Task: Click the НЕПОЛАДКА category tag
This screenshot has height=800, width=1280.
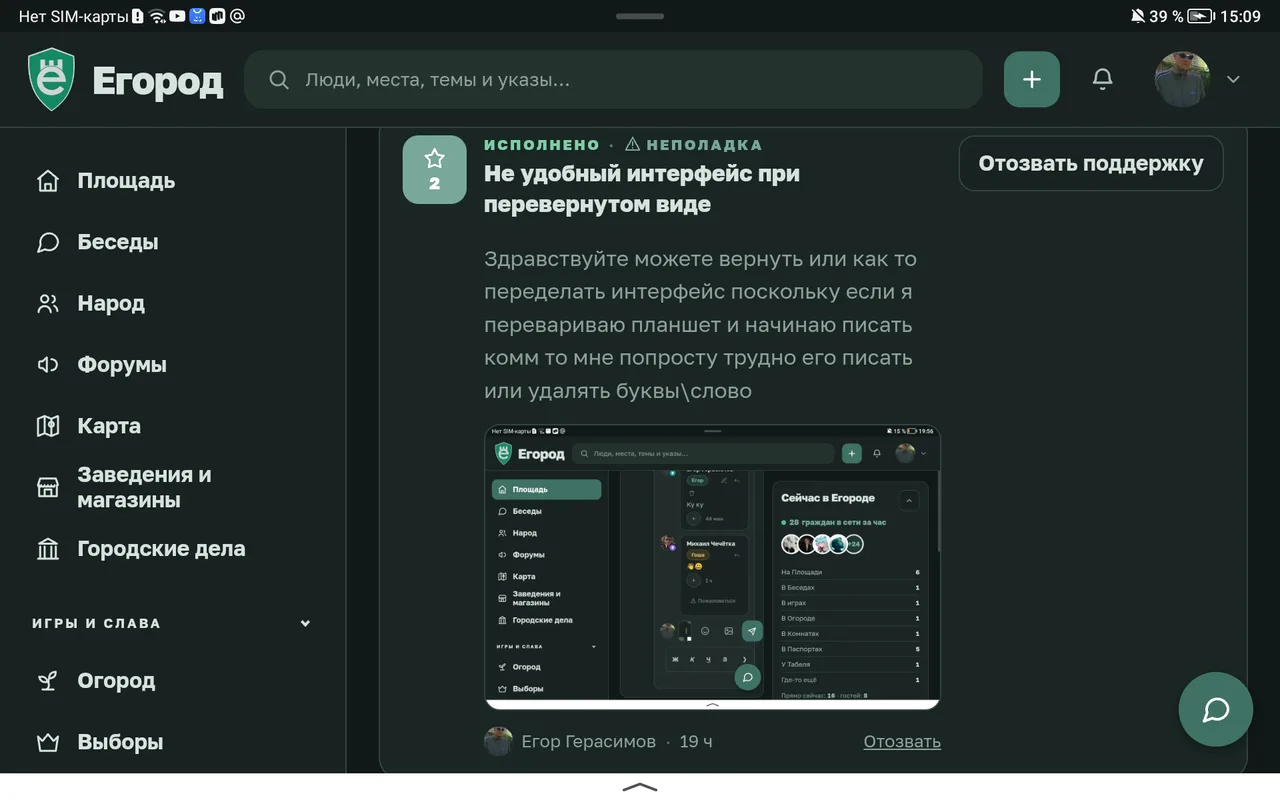Action: 694,144
